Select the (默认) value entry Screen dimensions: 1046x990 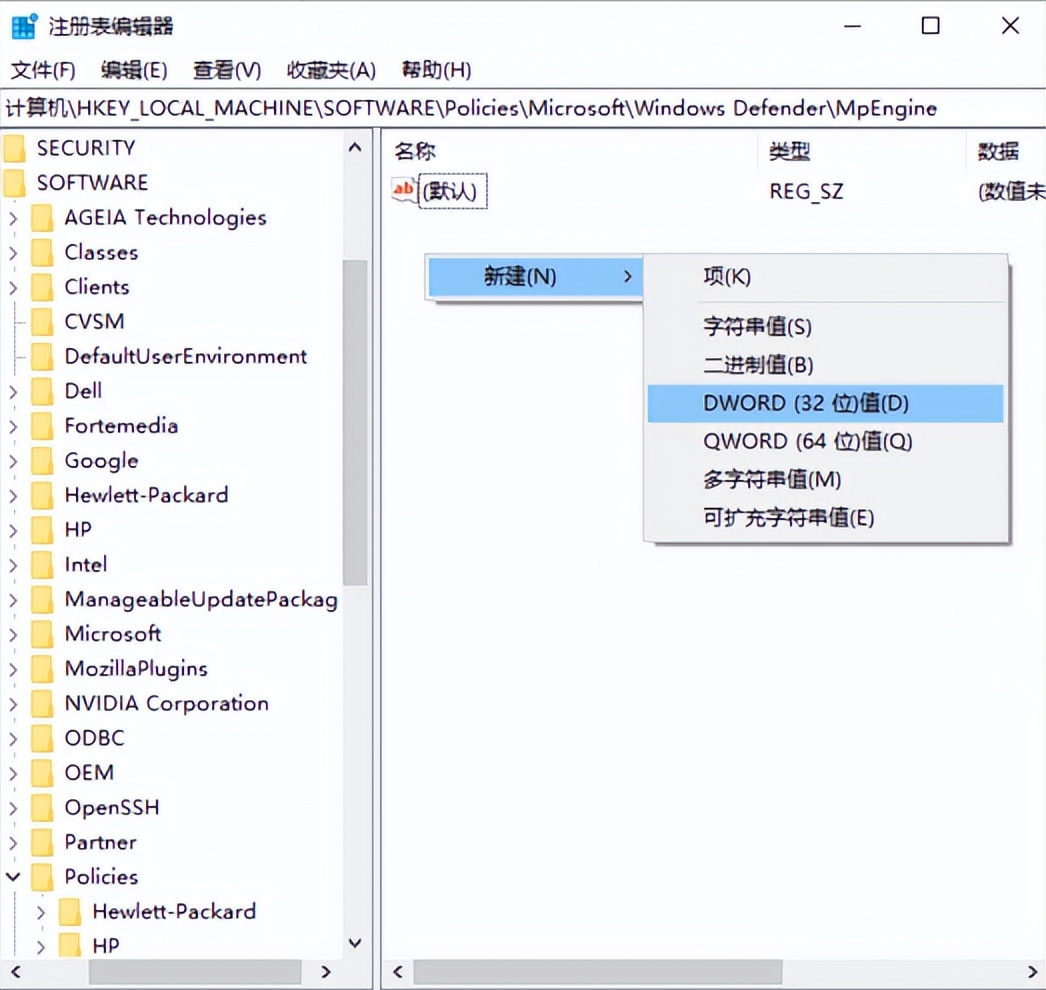[451, 191]
